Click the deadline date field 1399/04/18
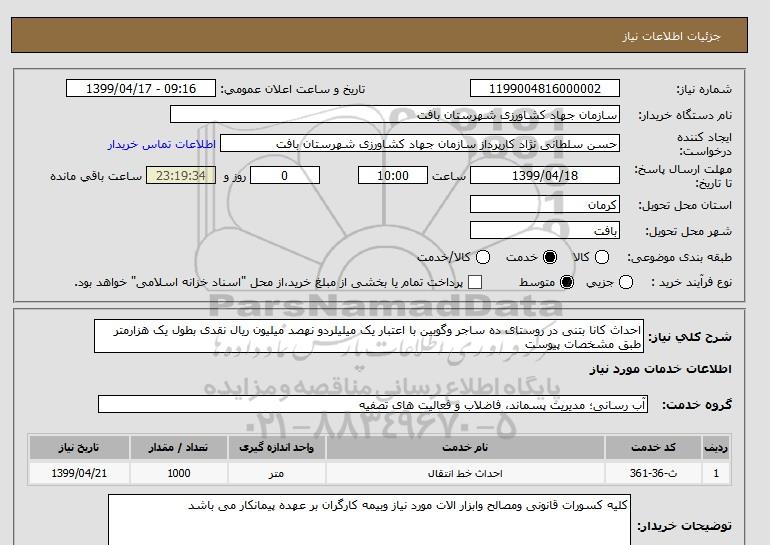This screenshot has width=770, height=545. pyautogui.click(x=545, y=175)
